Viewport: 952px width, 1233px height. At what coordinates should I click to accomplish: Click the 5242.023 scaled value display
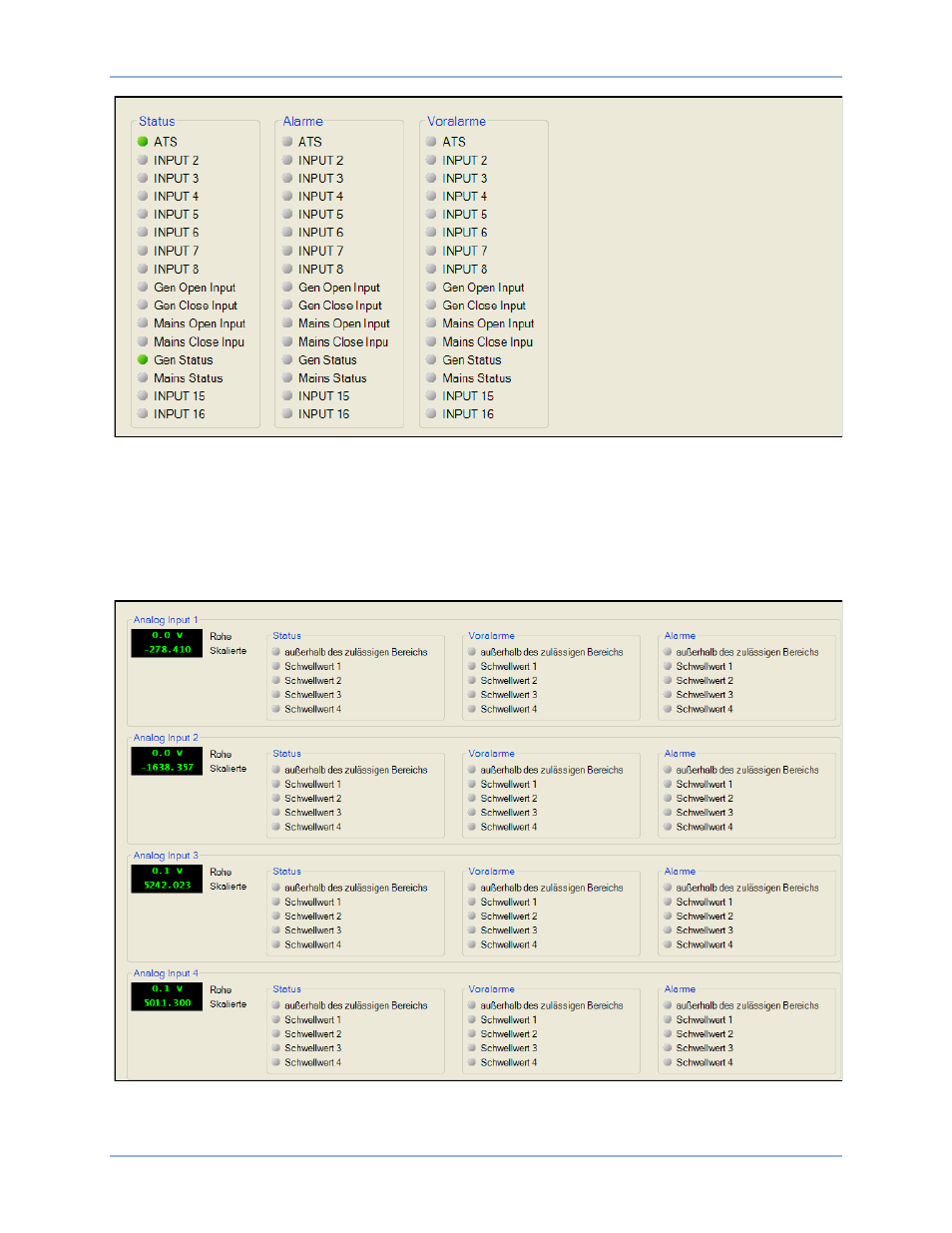click(x=167, y=886)
